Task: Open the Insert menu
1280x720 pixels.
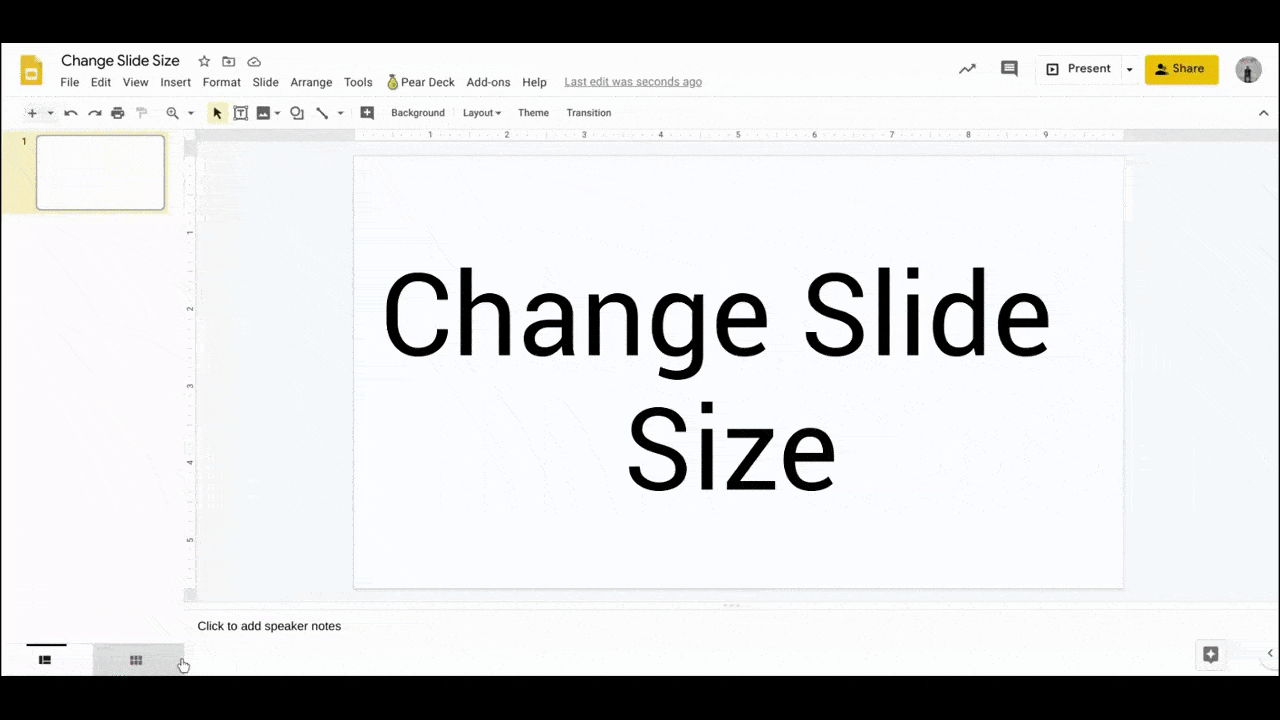Action: point(176,82)
